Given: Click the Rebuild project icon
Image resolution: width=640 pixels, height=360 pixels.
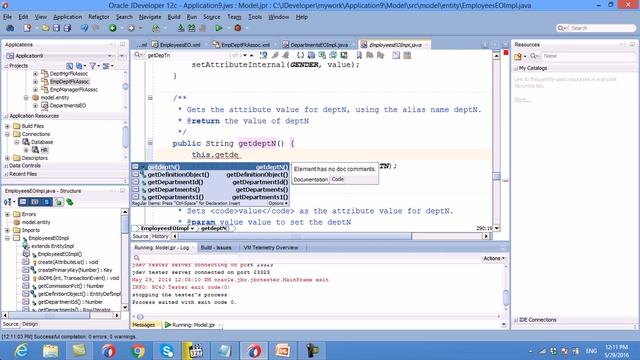Looking at the screenshot, I should point(191,28).
